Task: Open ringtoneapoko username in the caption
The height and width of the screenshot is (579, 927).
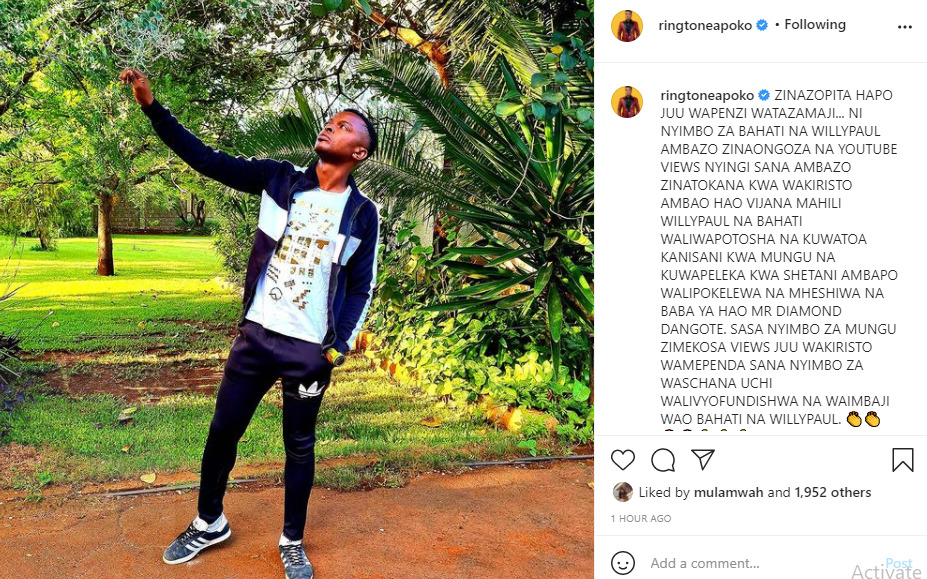Action: coord(707,95)
